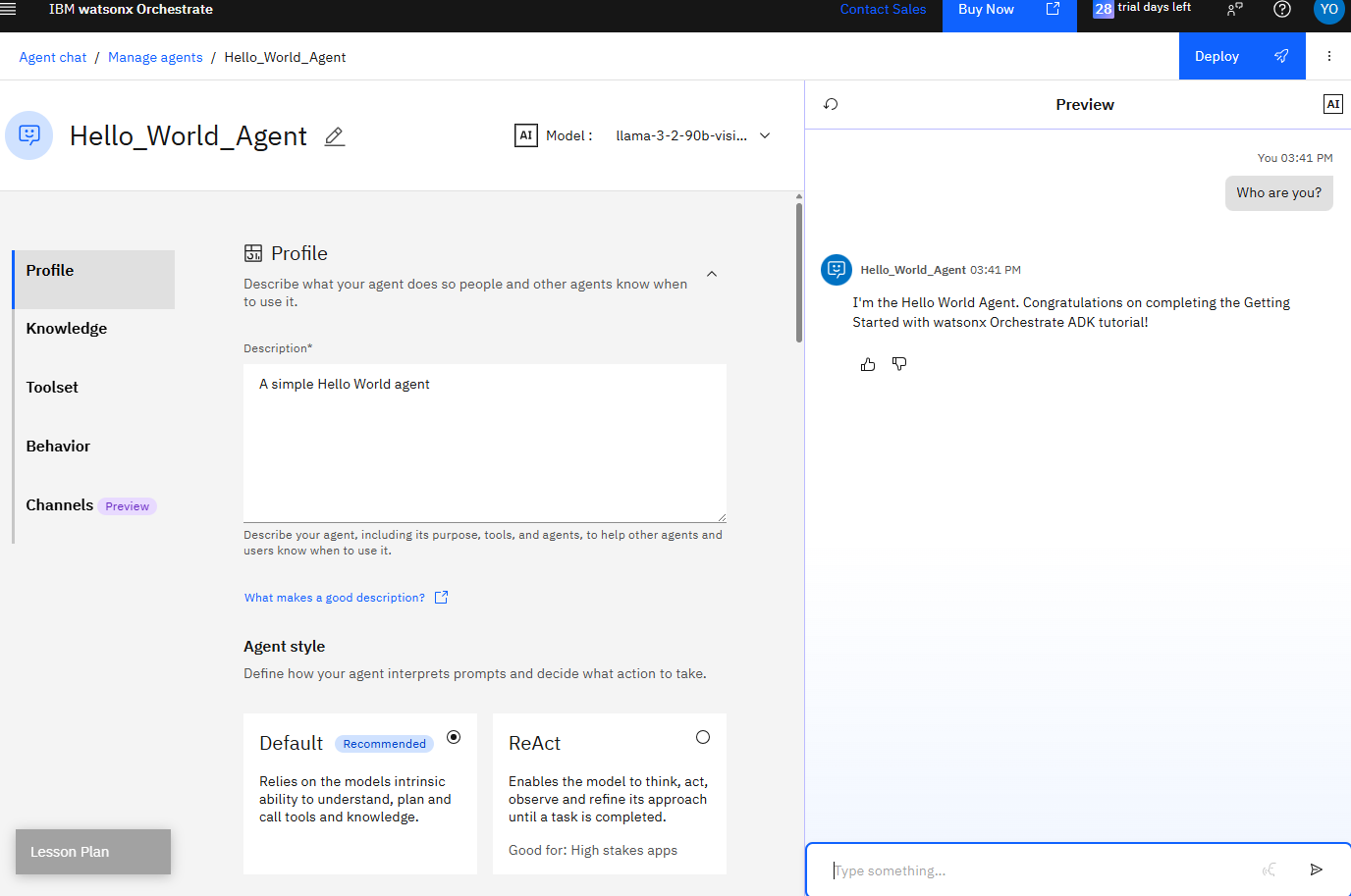Open the Lesson Plan button

93,852
